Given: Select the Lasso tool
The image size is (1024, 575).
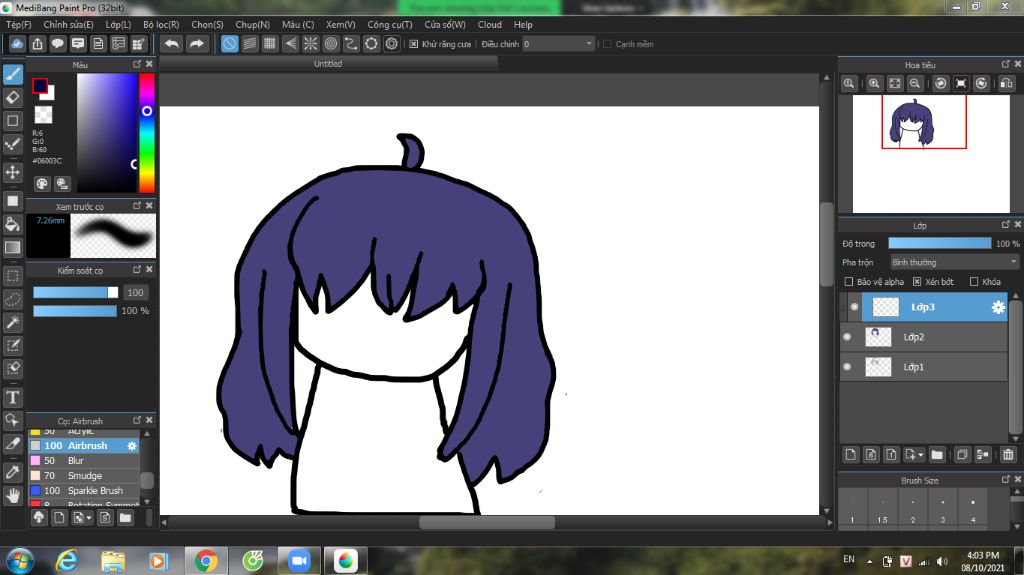Looking at the screenshot, I should [13, 299].
